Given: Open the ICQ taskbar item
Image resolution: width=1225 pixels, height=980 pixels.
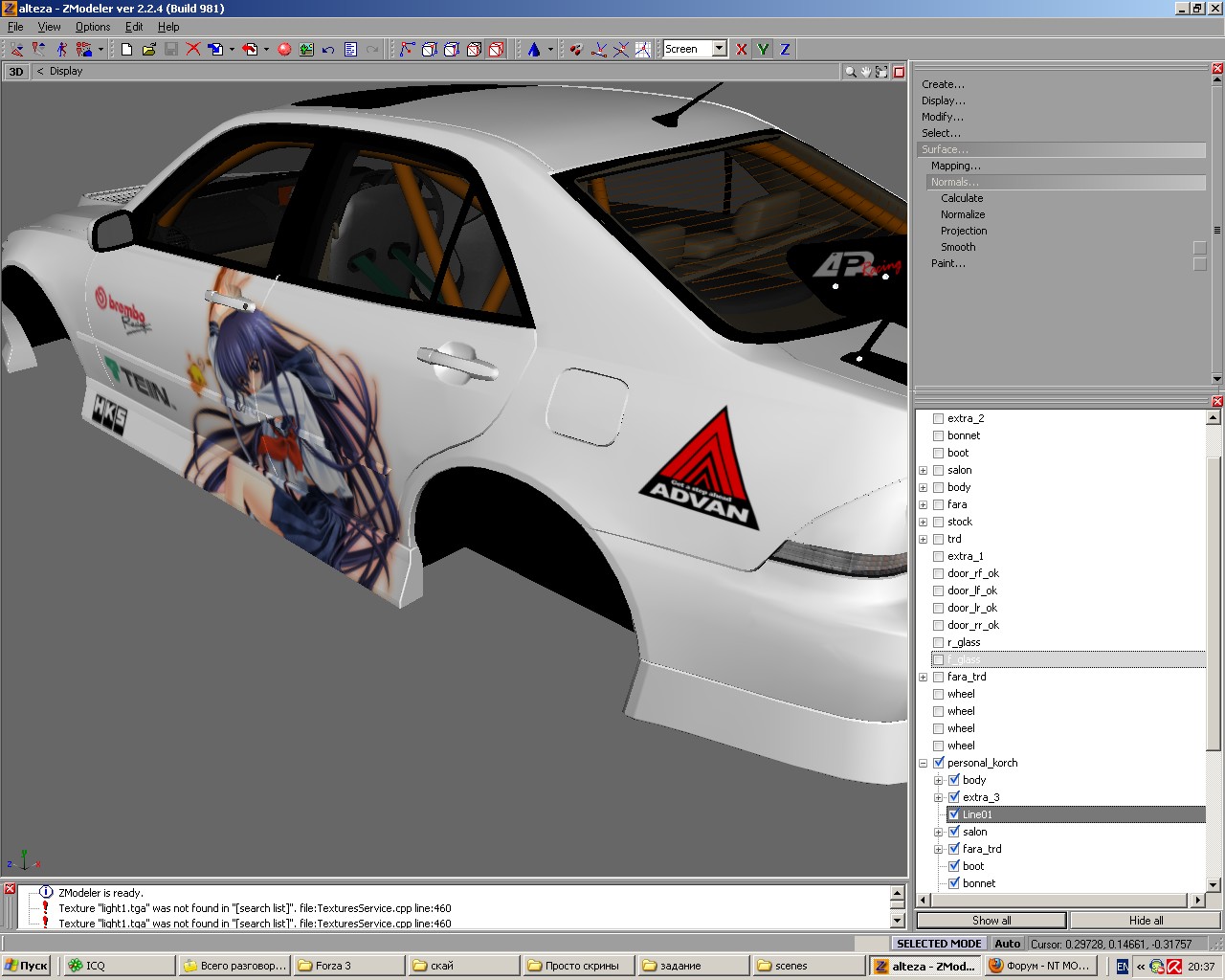Looking at the screenshot, I should [119, 966].
